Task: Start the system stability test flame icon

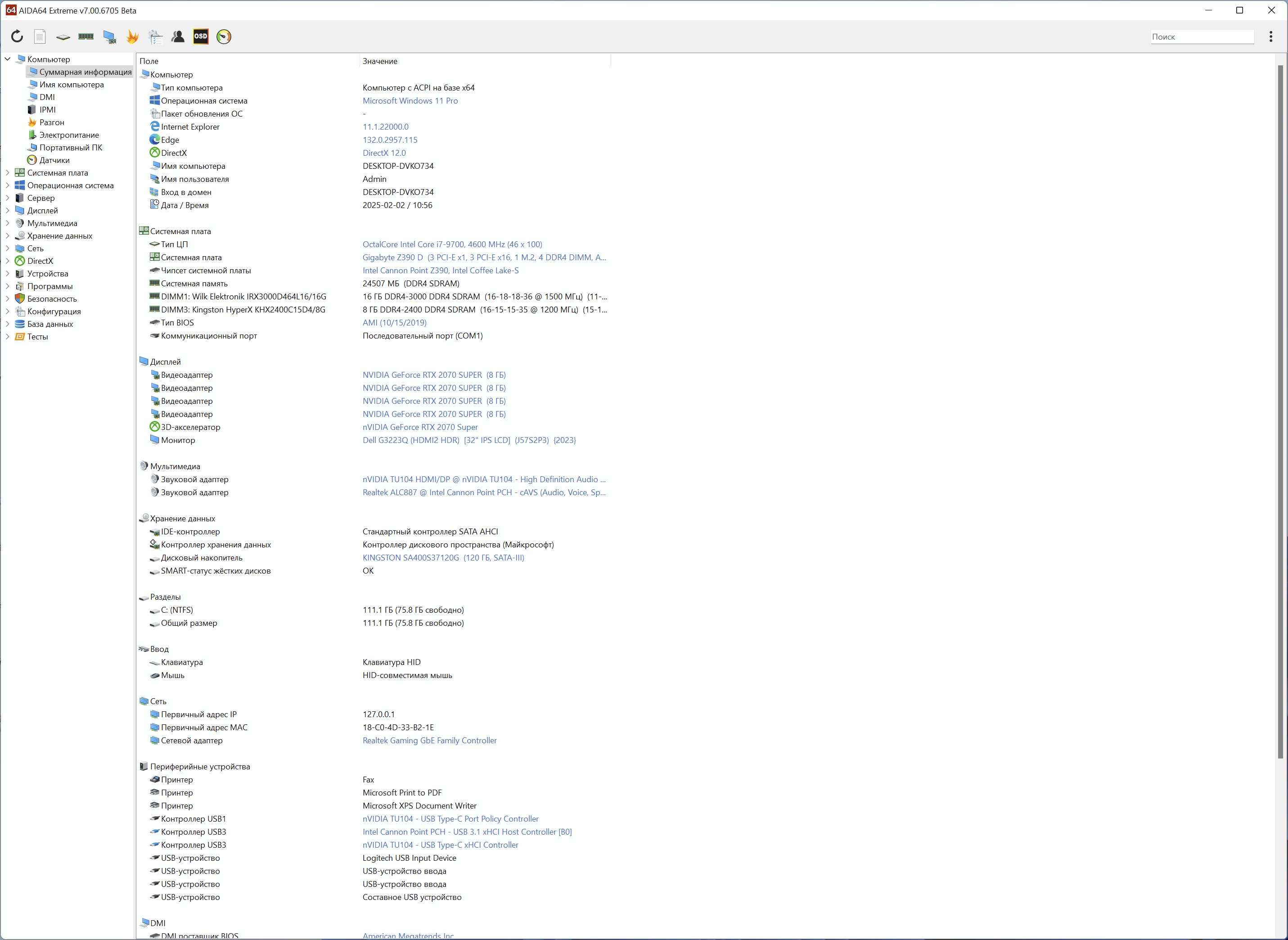Action: (132, 37)
